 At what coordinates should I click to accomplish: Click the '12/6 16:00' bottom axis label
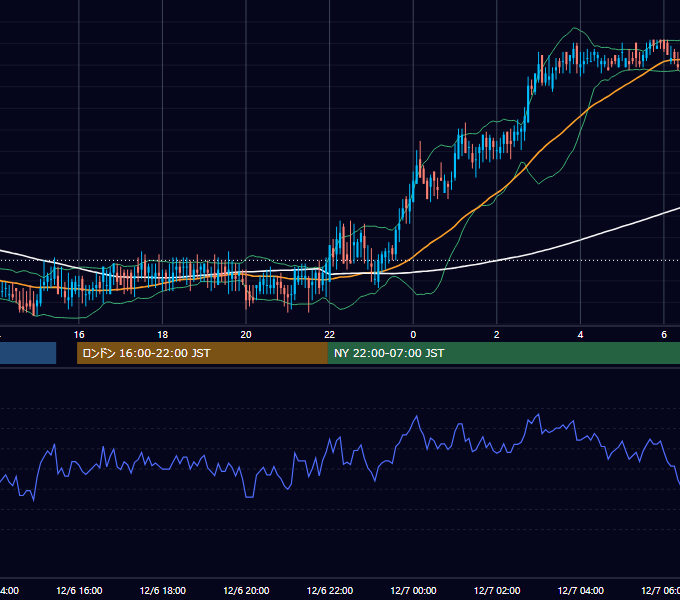[79, 590]
